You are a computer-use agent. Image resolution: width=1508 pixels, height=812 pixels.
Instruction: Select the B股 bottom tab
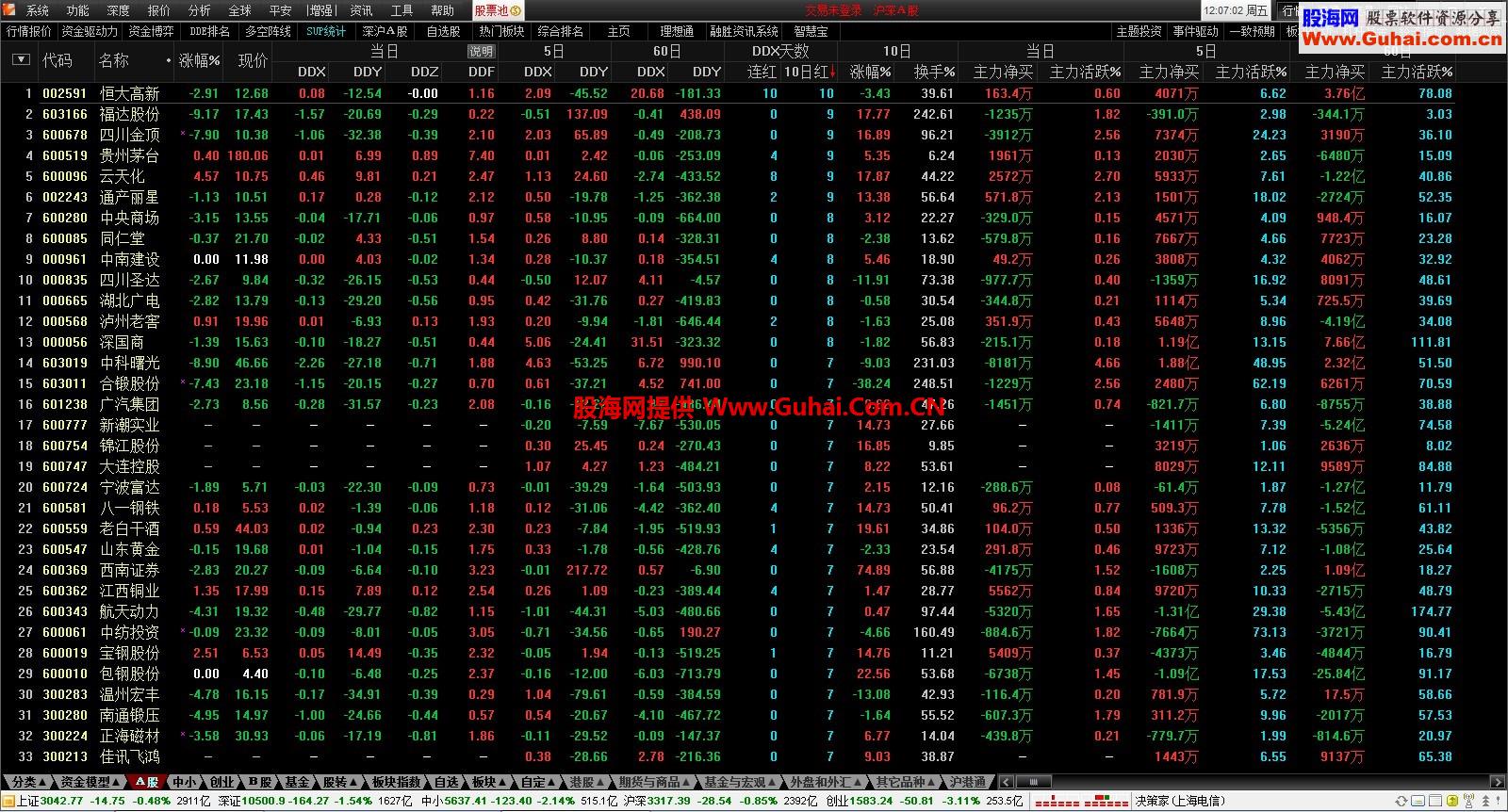259,782
